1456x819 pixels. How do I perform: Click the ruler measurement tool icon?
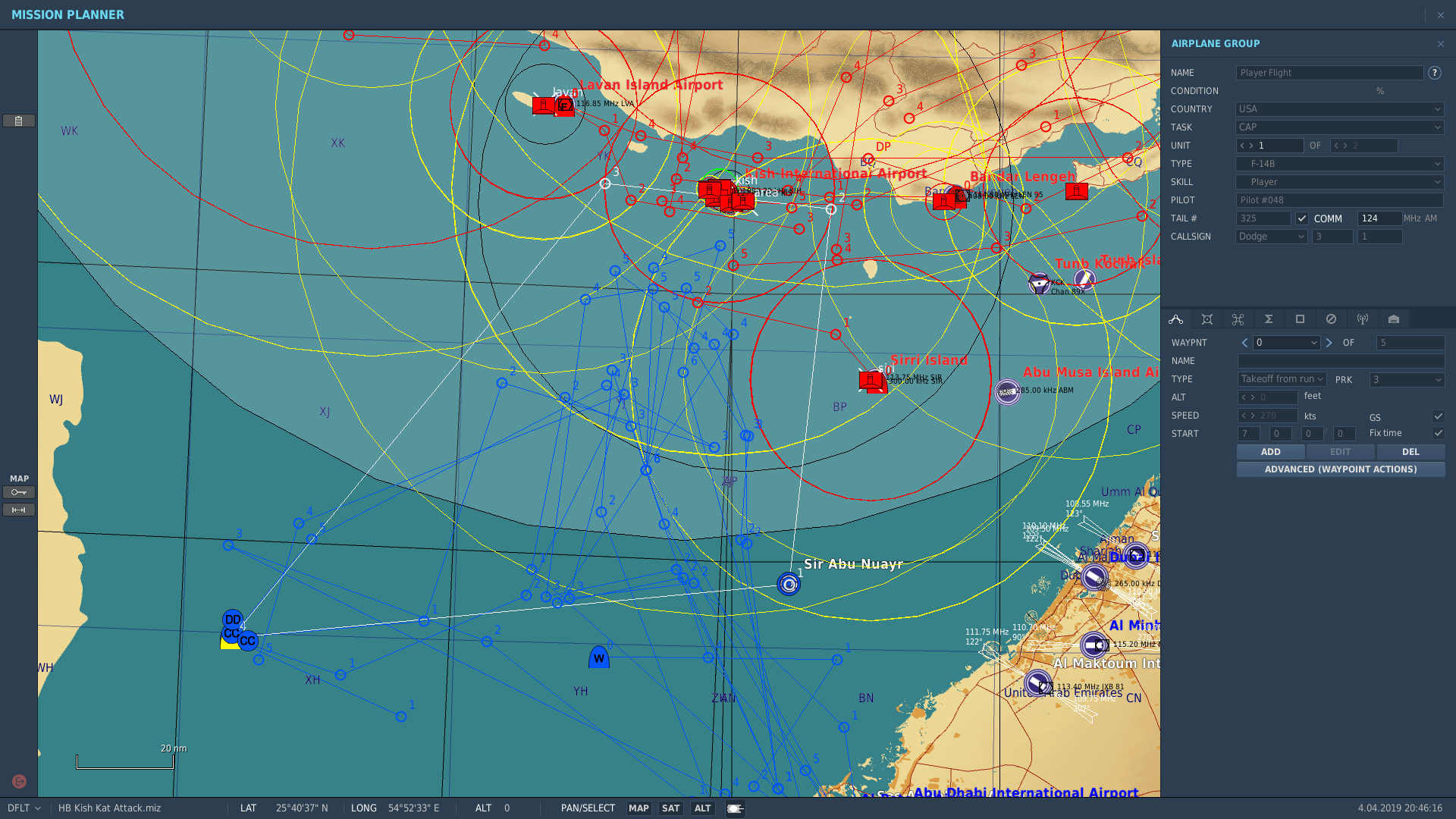coord(19,510)
